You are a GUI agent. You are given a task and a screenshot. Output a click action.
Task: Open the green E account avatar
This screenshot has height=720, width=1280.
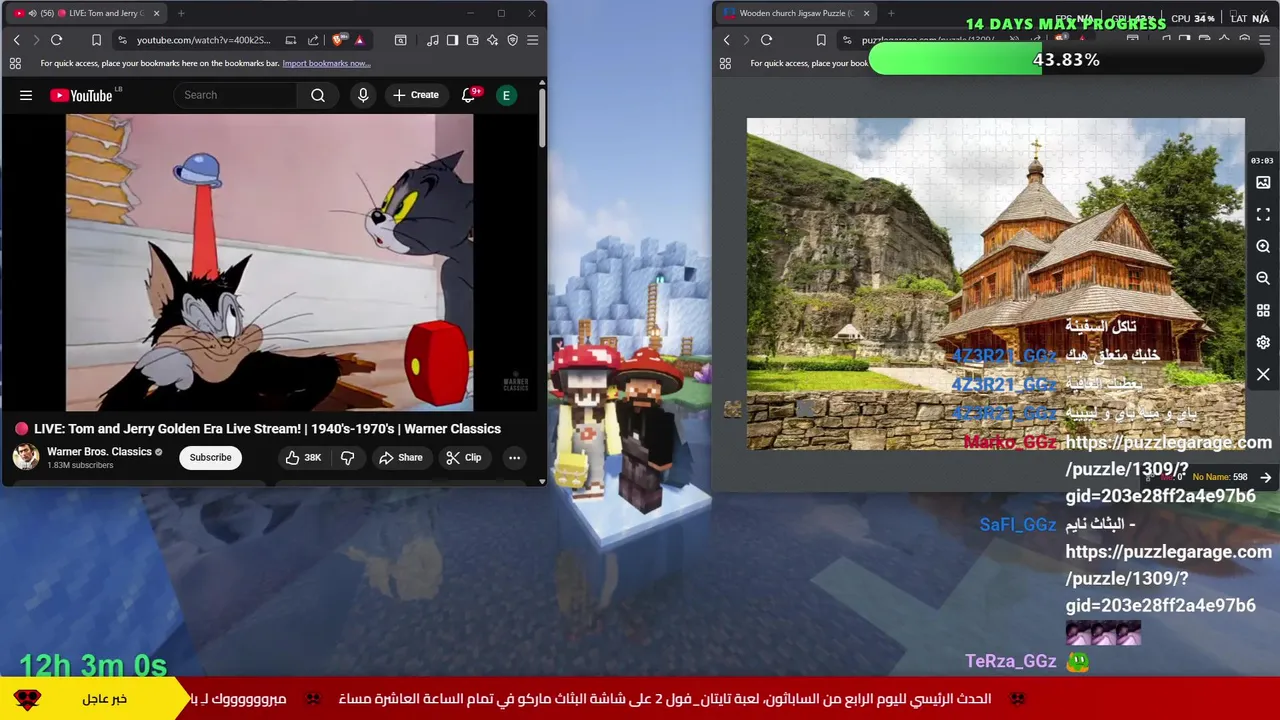[506, 95]
